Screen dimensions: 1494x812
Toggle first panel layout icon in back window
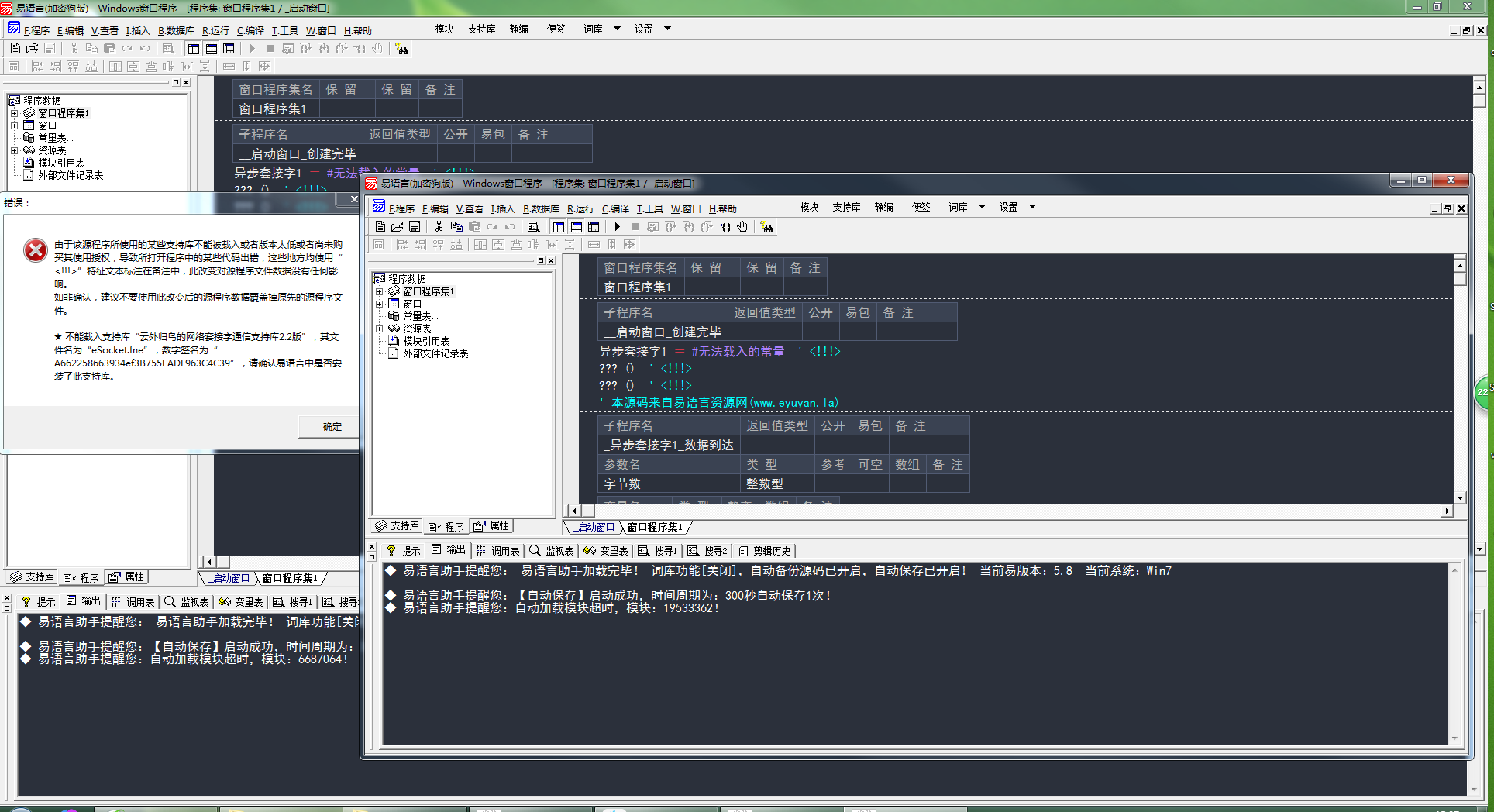pos(194,48)
